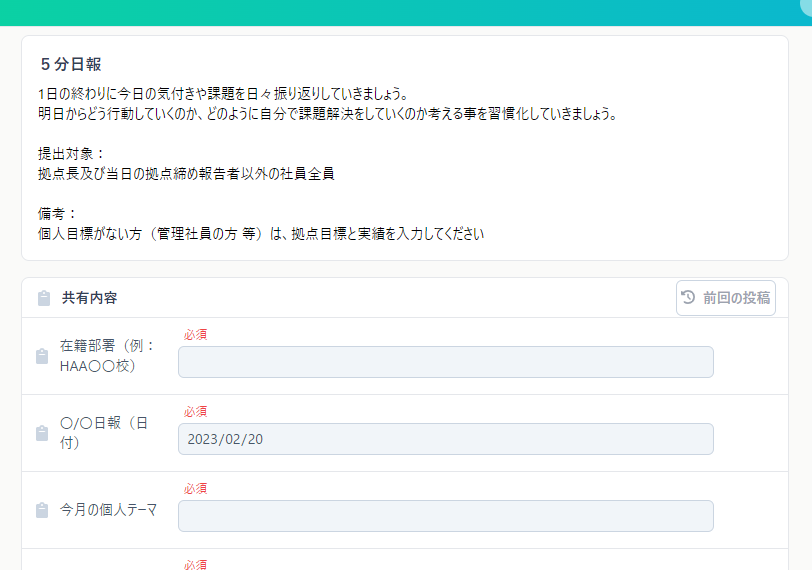
Task: Focus the 今月の個人テーマ input field
Action: [x=445, y=516]
